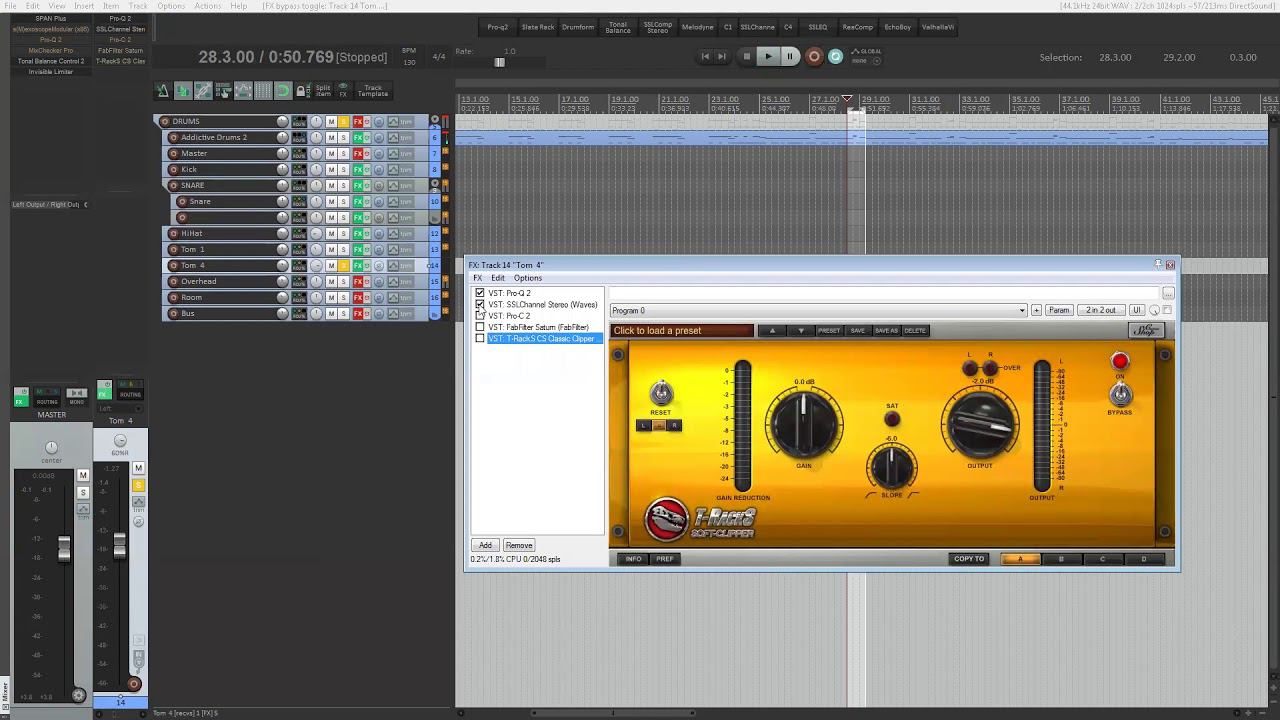
Task: Flip the T-RackS RESET switch
Action: coord(661,393)
